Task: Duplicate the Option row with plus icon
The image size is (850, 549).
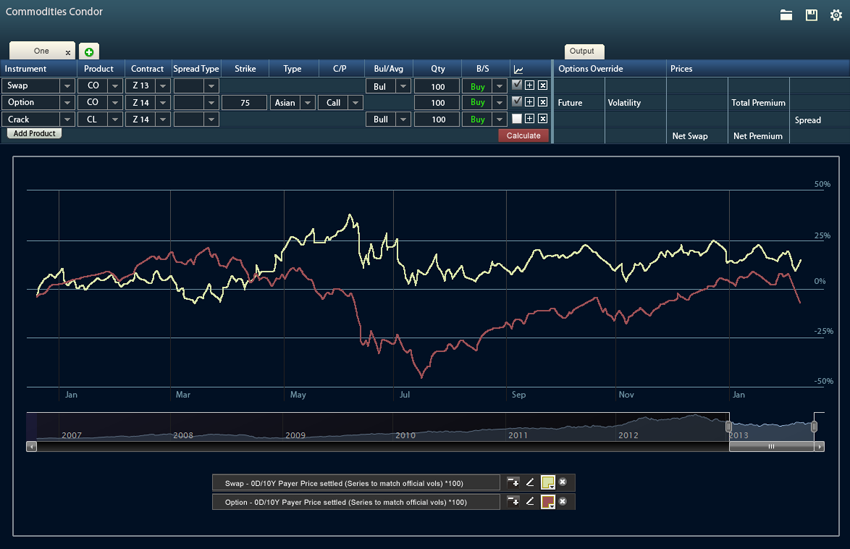Action: coord(530,102)
